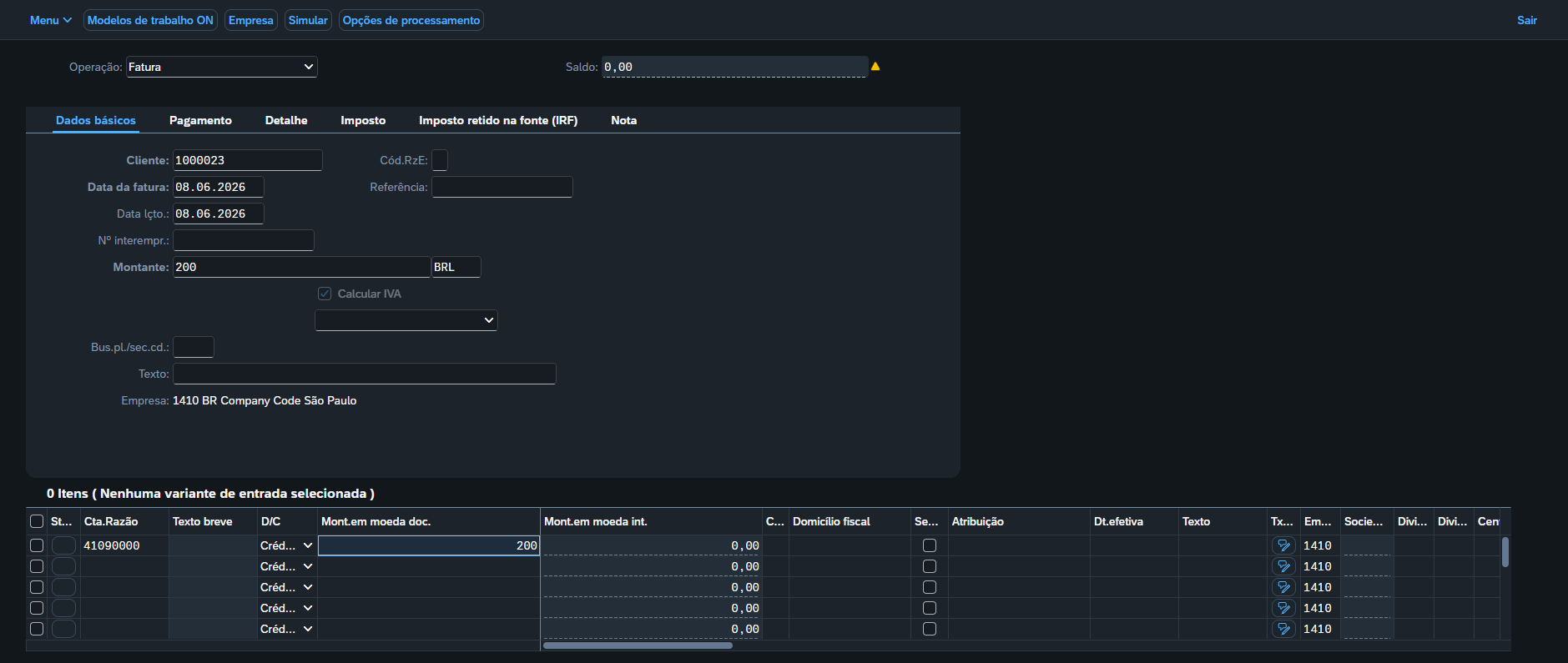Click the Simular button
Viewport: 1568px width, 663px height.
coord(308,20)
